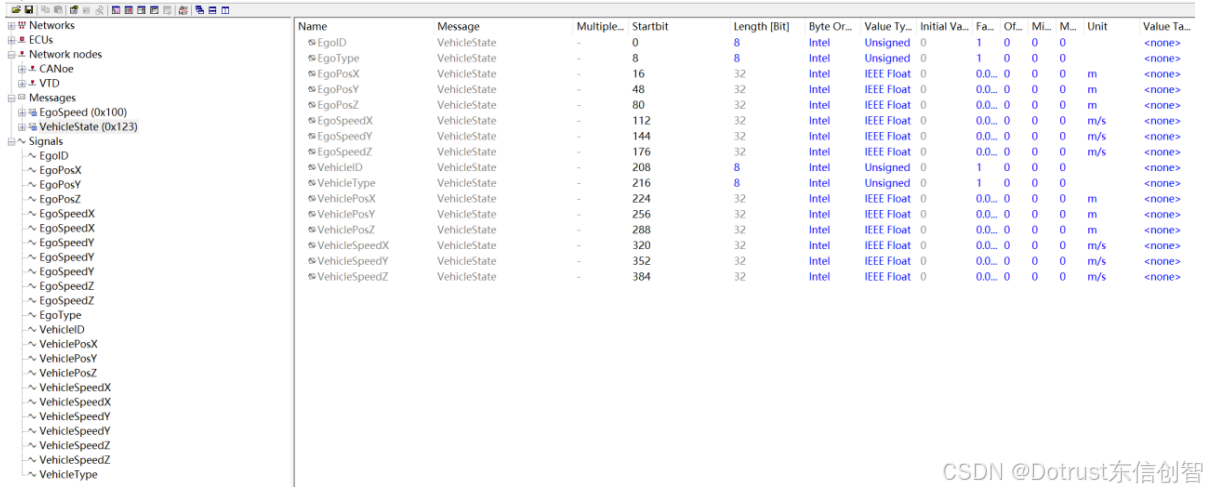Click the Save floppy disk icon
Viewport: 1207px width, 491px height.
(29, 10)
